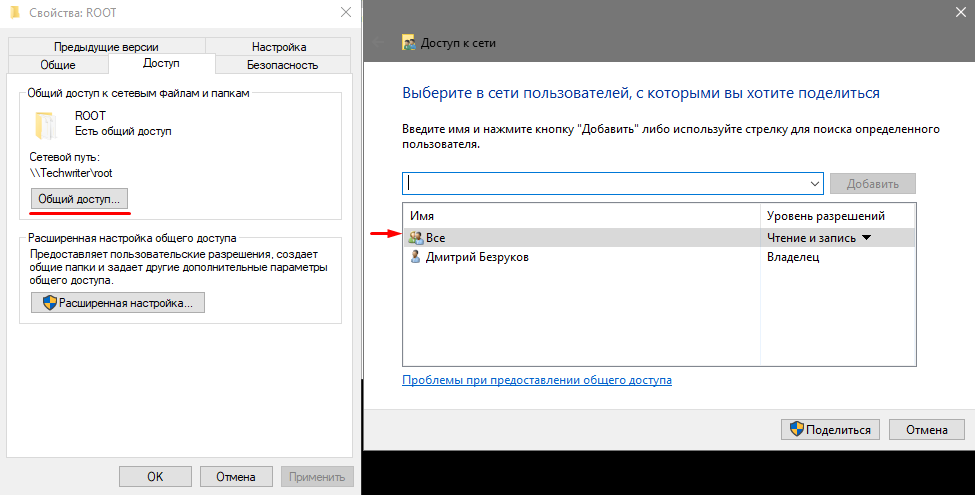Confirm properties with the OK button
The image size is (975, 495).
click(x=155, y=477)
